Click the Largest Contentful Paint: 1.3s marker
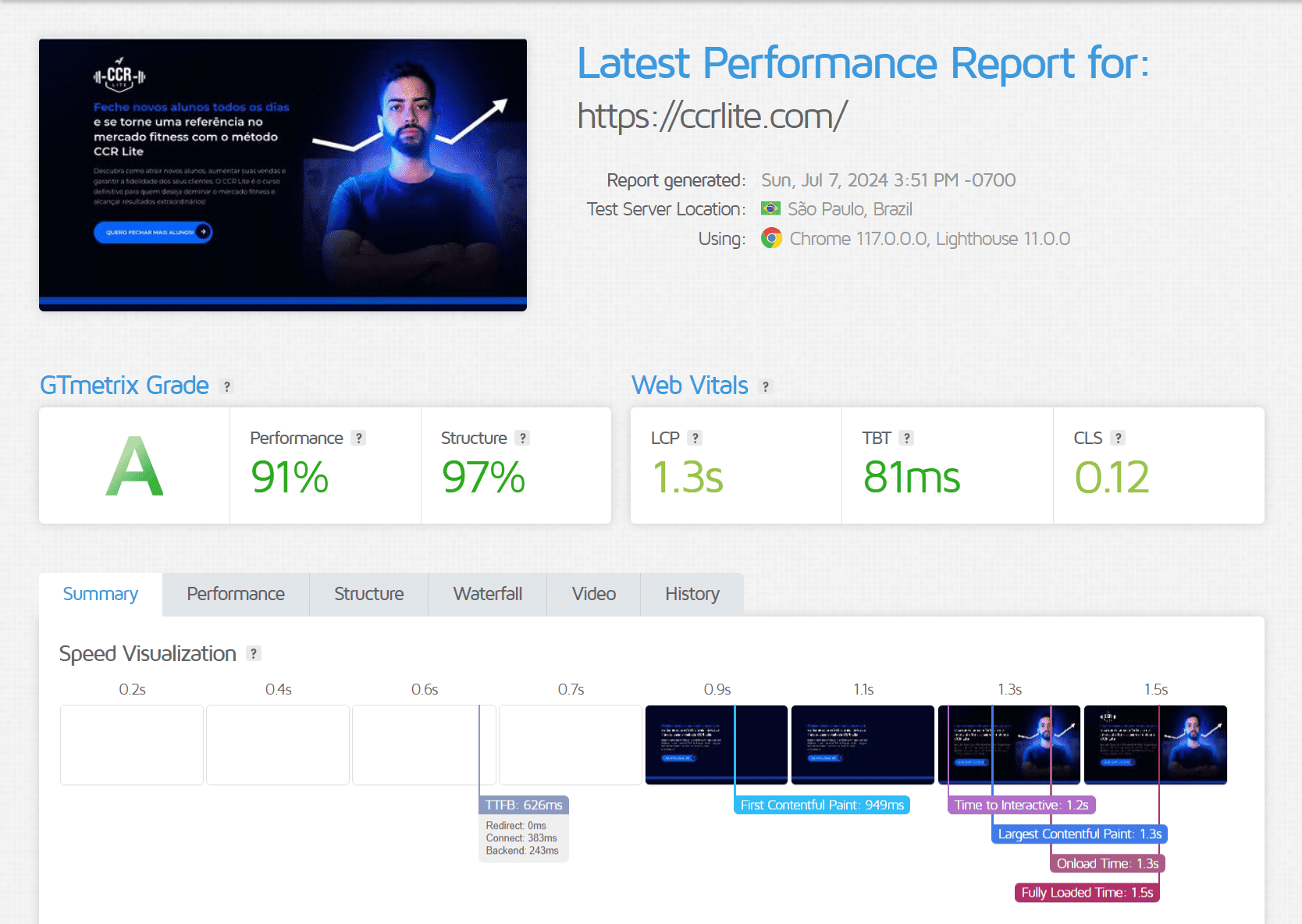The image size is (1302, 924). point(1080,833)
